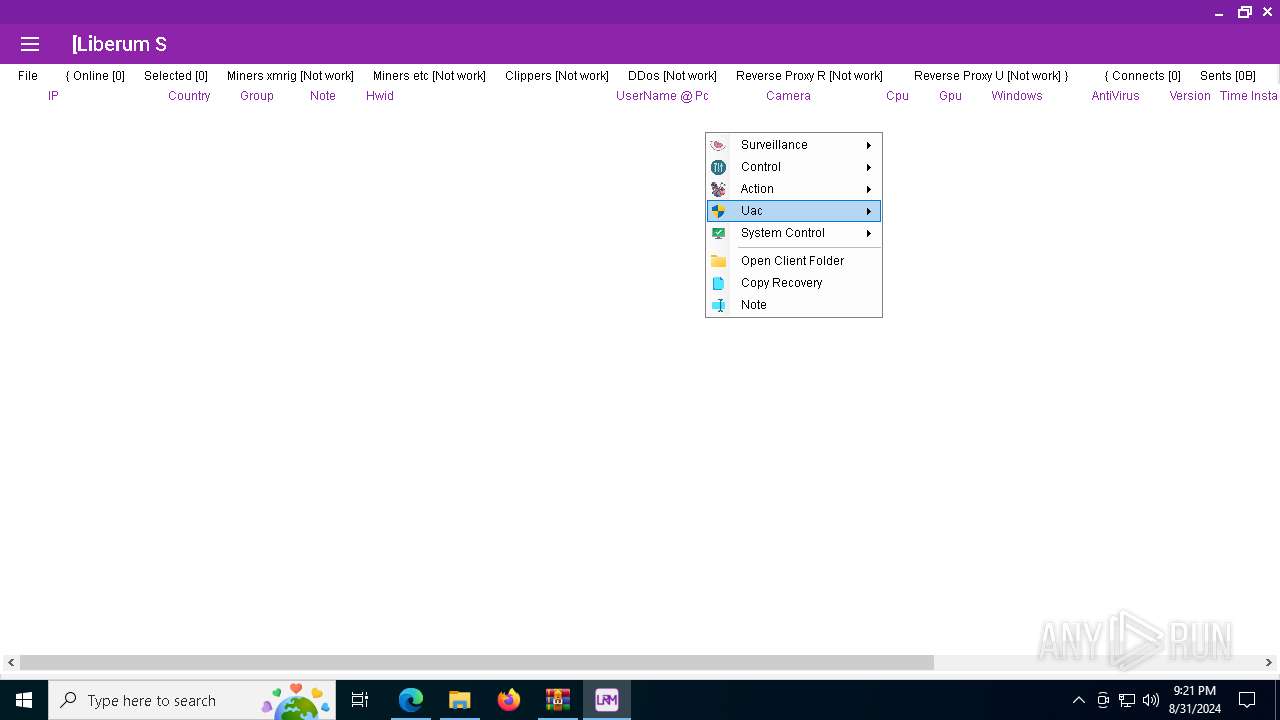The width and height of the screenshot is (1280, 720).
Task: Open Miners etc [Not work] menu
Action: (429, 76)
